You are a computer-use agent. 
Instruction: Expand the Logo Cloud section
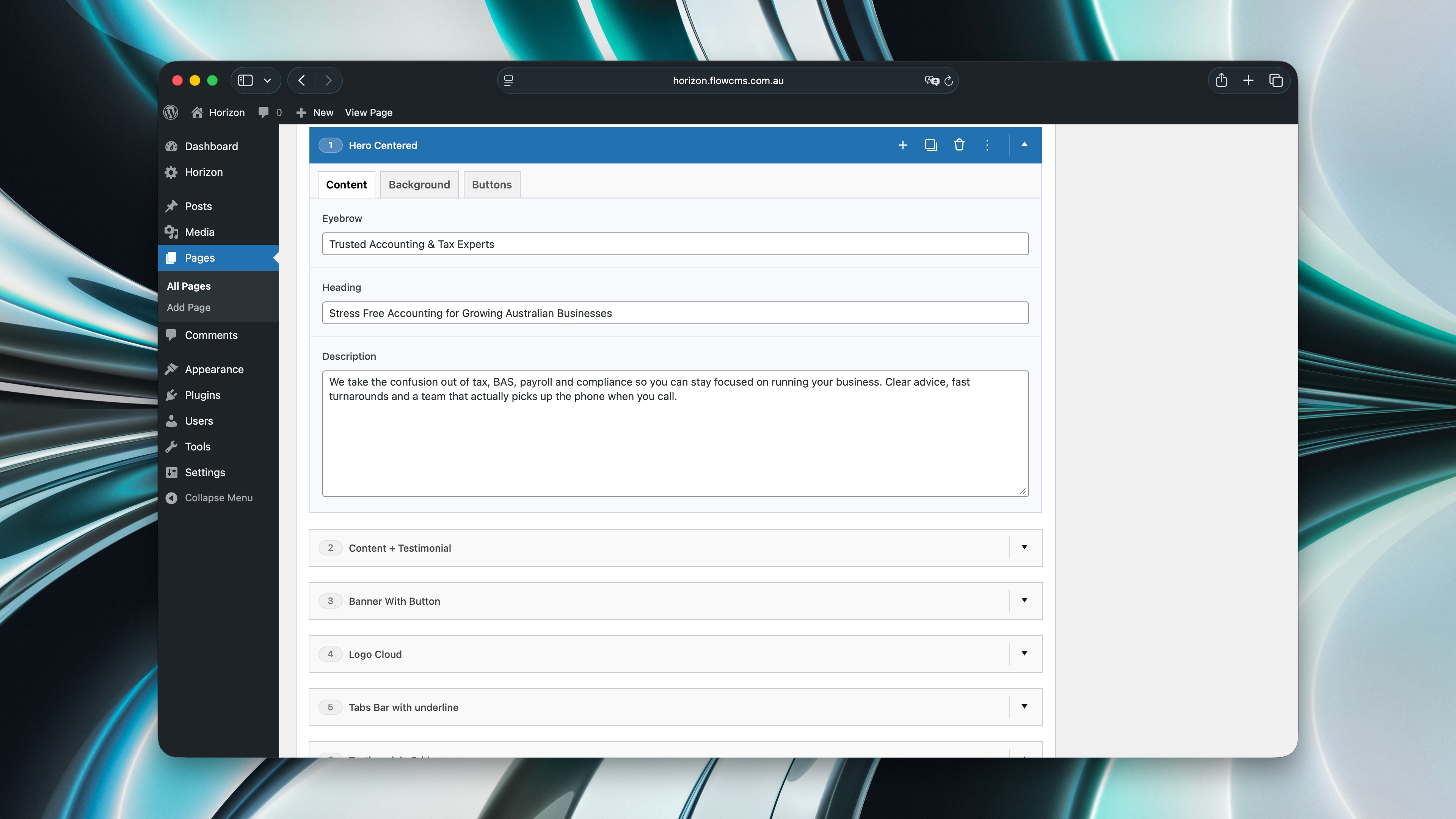pos(1024,653)
